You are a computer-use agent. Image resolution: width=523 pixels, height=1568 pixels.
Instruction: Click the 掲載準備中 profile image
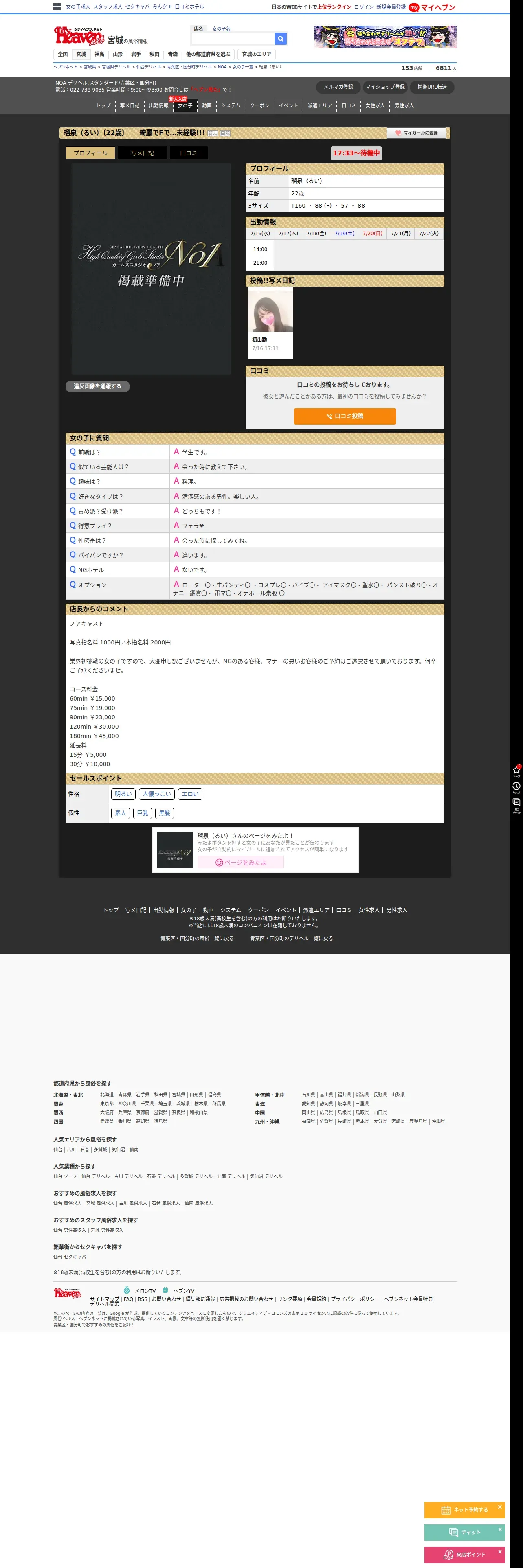pyautogui.click(x=151, y=268)
